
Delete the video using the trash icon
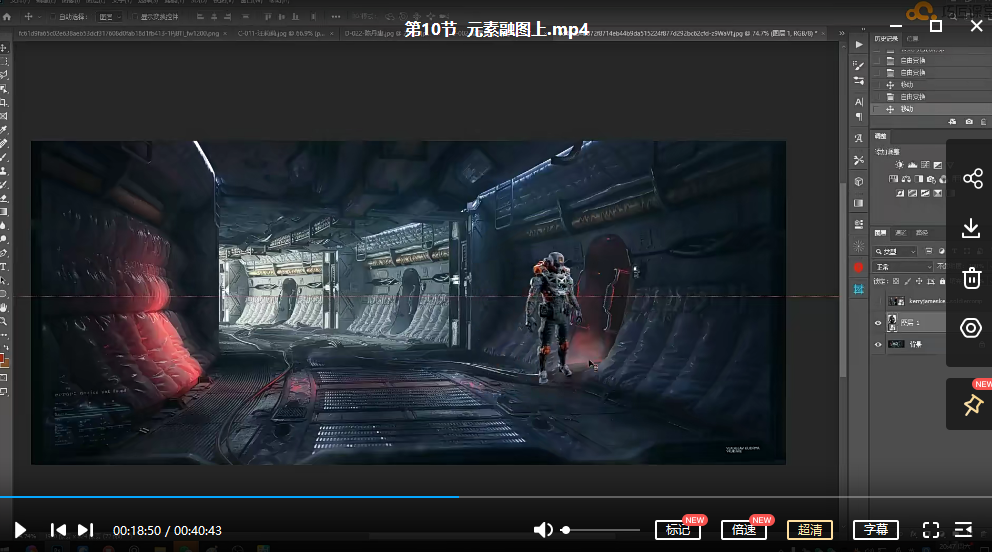[971, 278]
